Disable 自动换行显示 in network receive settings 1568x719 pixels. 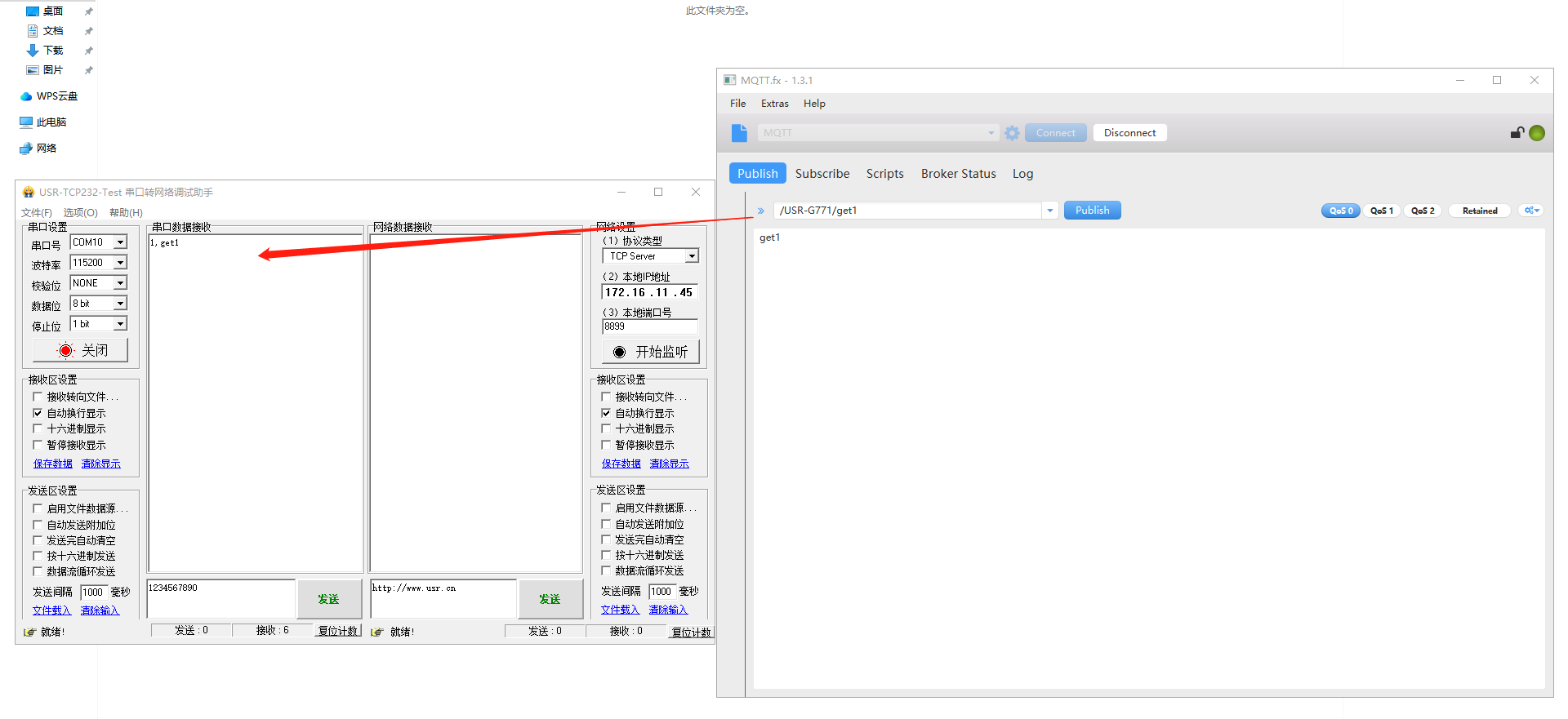tap(606, 413)
